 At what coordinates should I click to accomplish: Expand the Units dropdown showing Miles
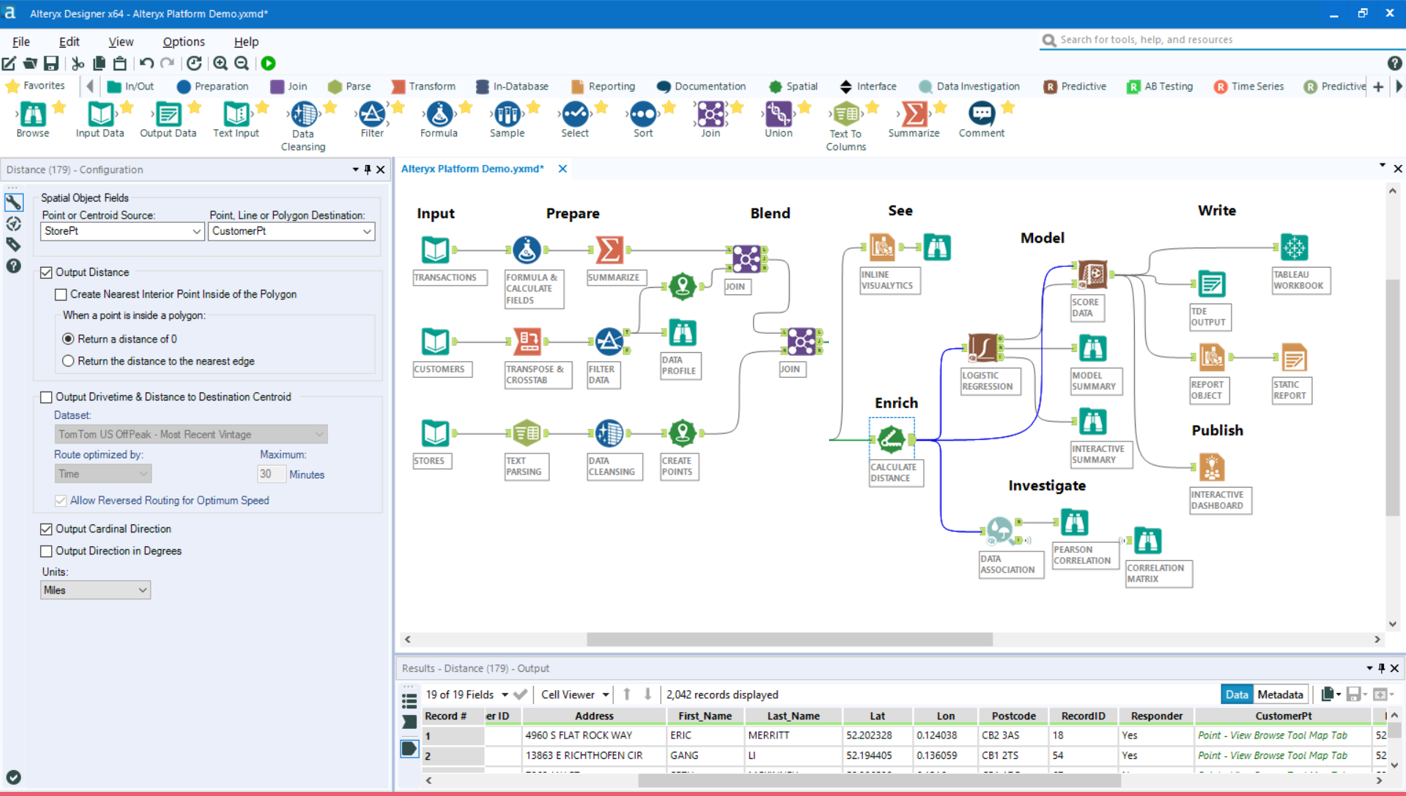(95, 590)
